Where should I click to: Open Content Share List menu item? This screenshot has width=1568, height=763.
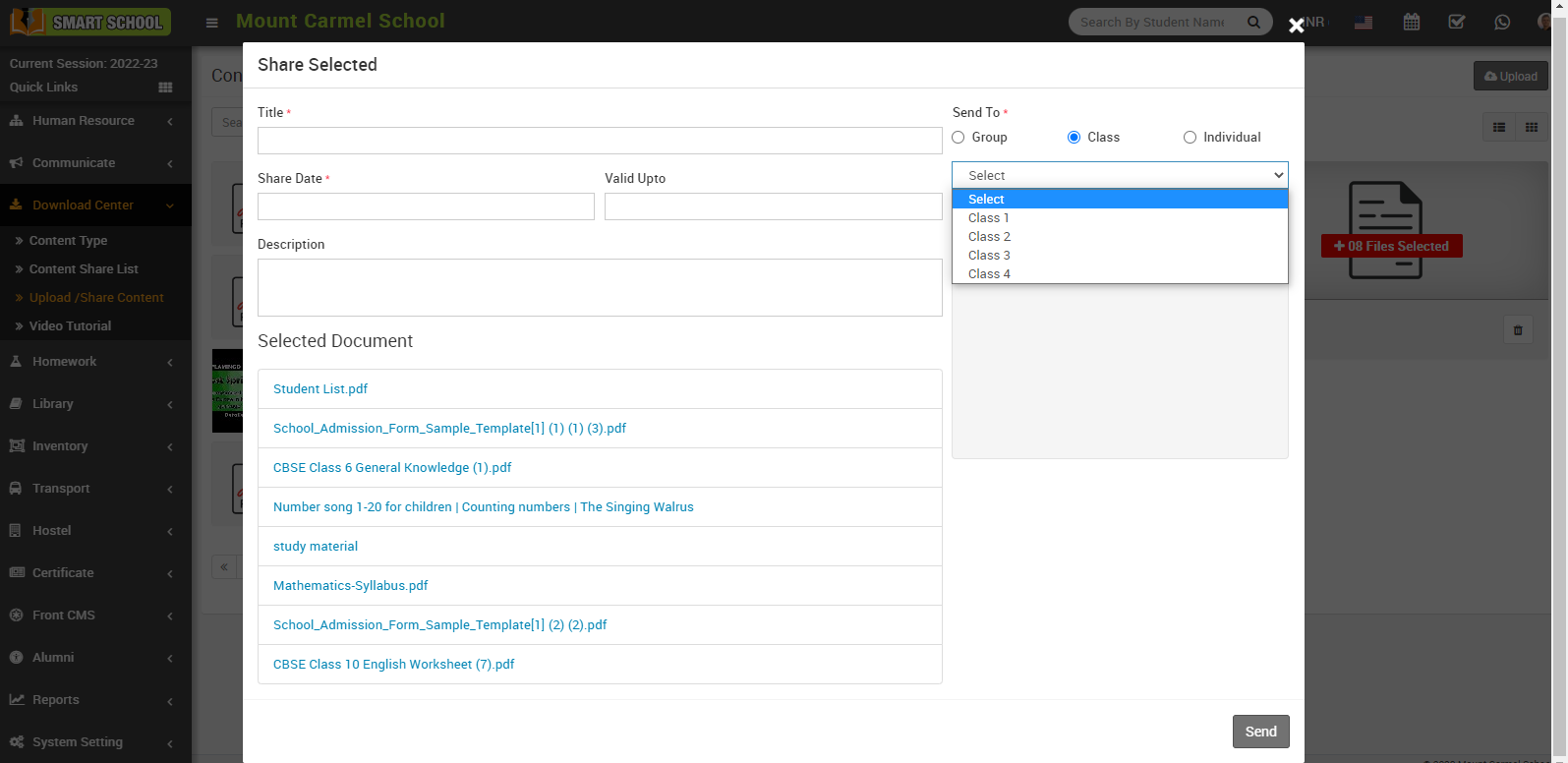[x=84, y=269]
